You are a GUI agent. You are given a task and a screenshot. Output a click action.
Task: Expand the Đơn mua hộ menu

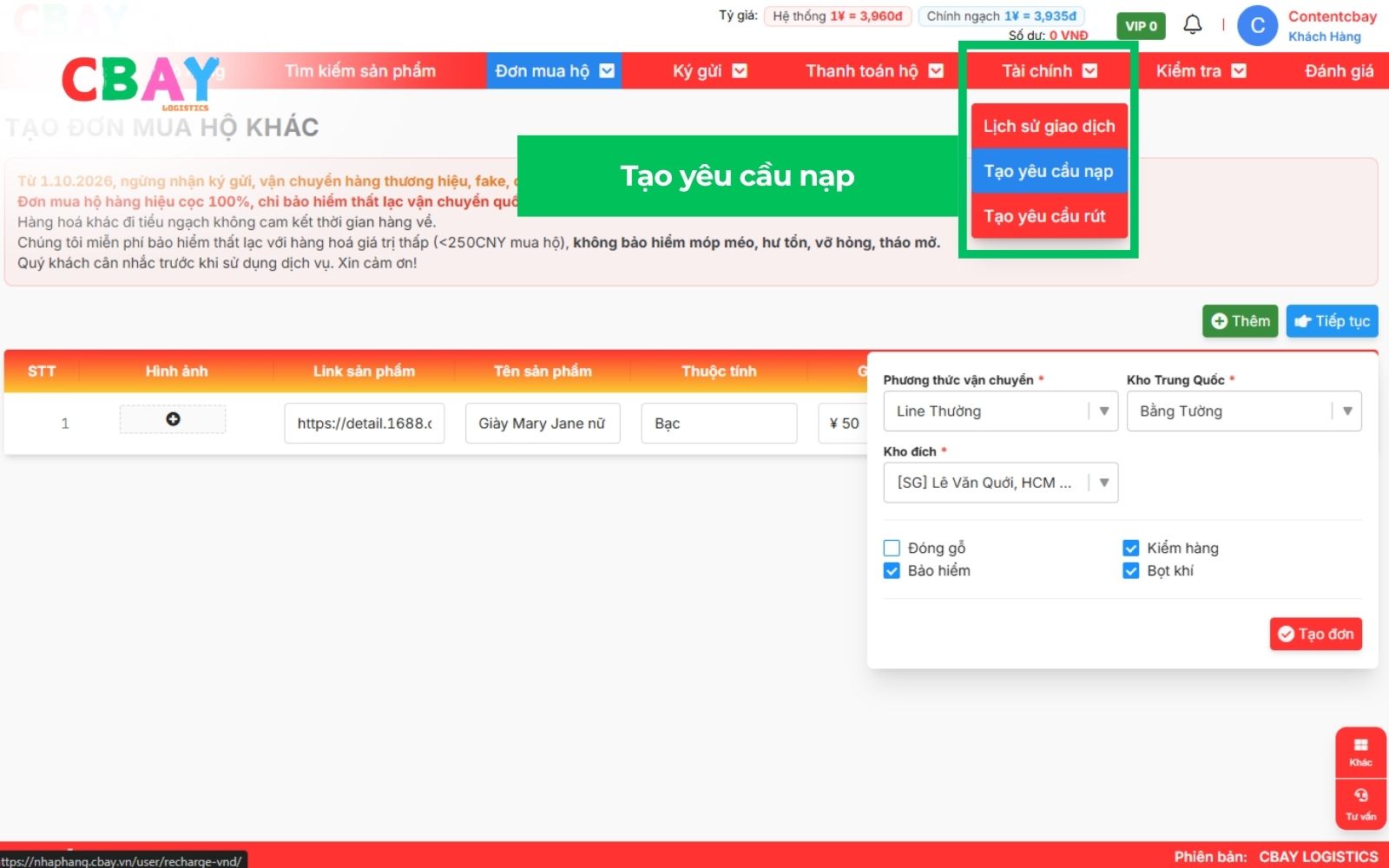(555, 70)
